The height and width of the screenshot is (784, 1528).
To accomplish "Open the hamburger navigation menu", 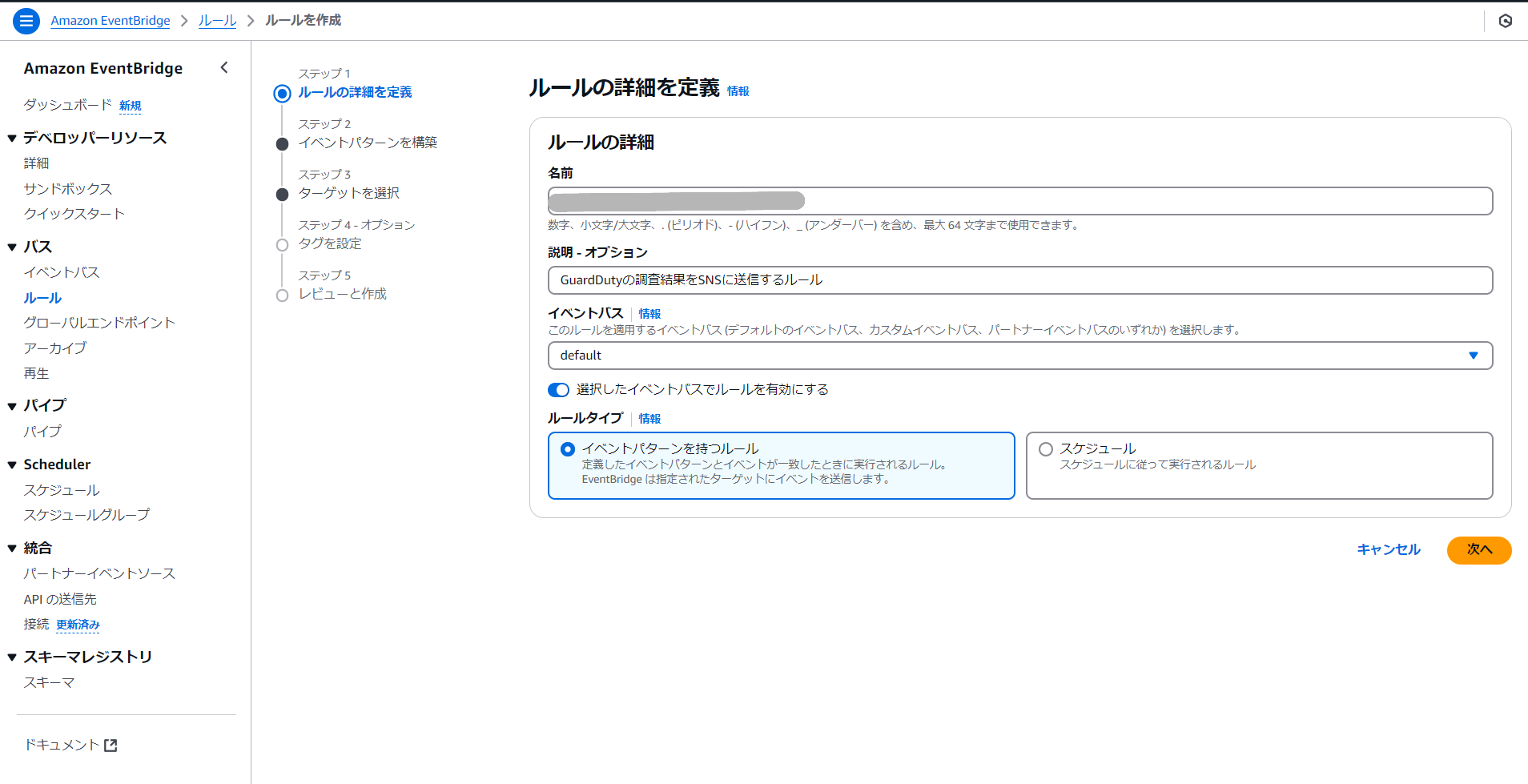I will [26, 21].
